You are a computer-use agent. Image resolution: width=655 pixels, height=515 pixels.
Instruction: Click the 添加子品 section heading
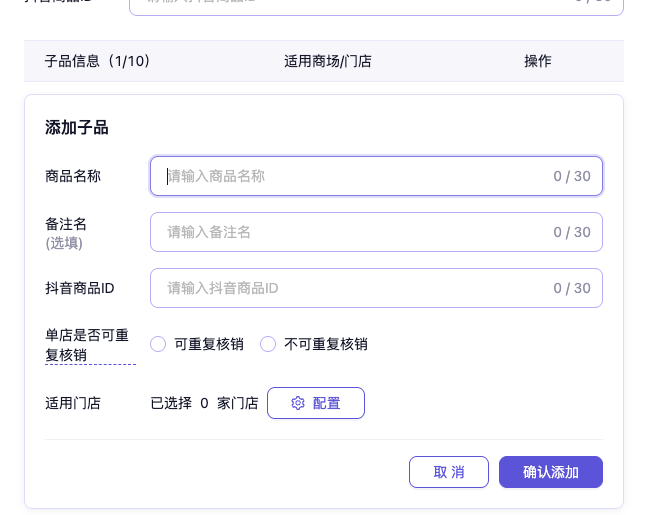[77, 127]
